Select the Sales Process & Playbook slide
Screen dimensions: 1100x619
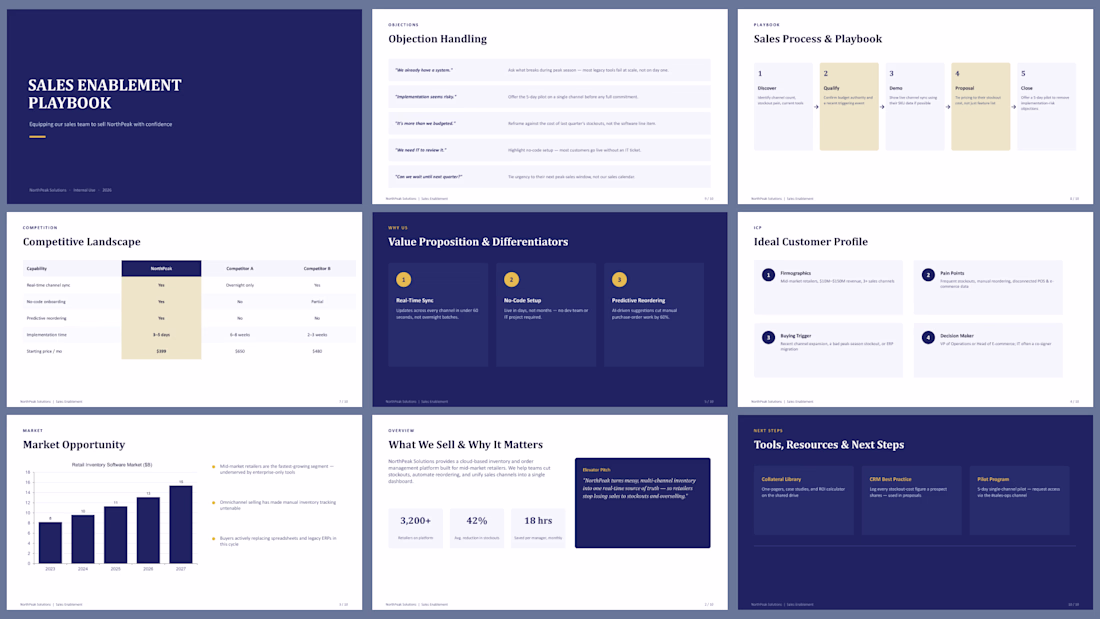[915, 107]
